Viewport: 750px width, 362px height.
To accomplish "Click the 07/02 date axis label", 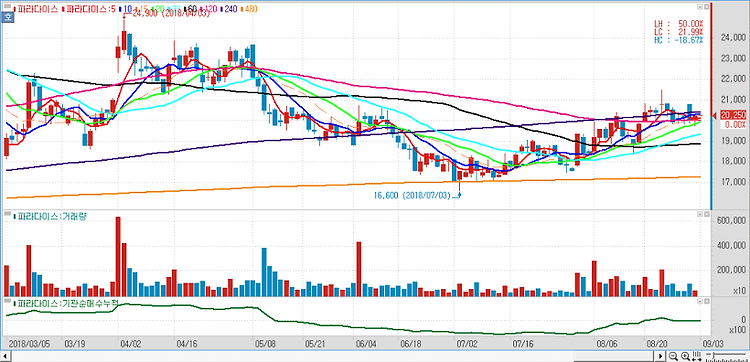I will [x=467, y=343].
